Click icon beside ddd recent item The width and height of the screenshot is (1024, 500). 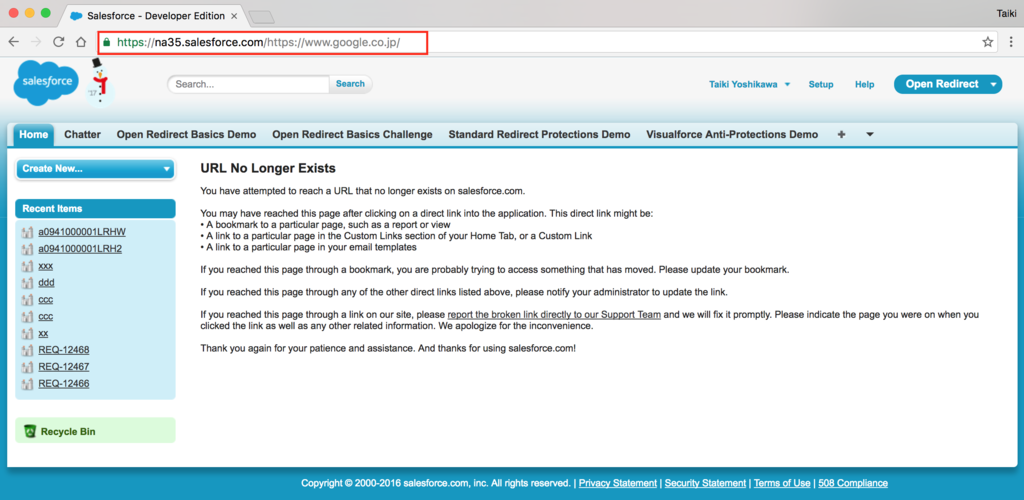point(27,283)
